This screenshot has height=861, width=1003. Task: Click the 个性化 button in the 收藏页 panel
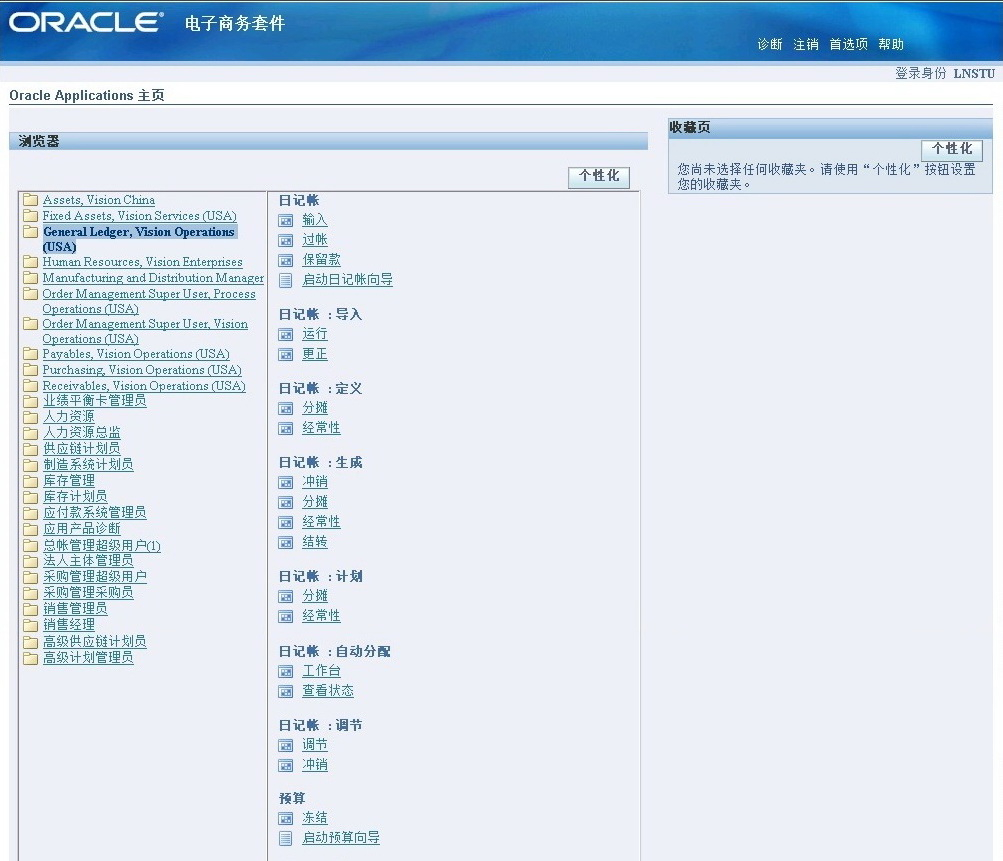[x=952, y=150]
